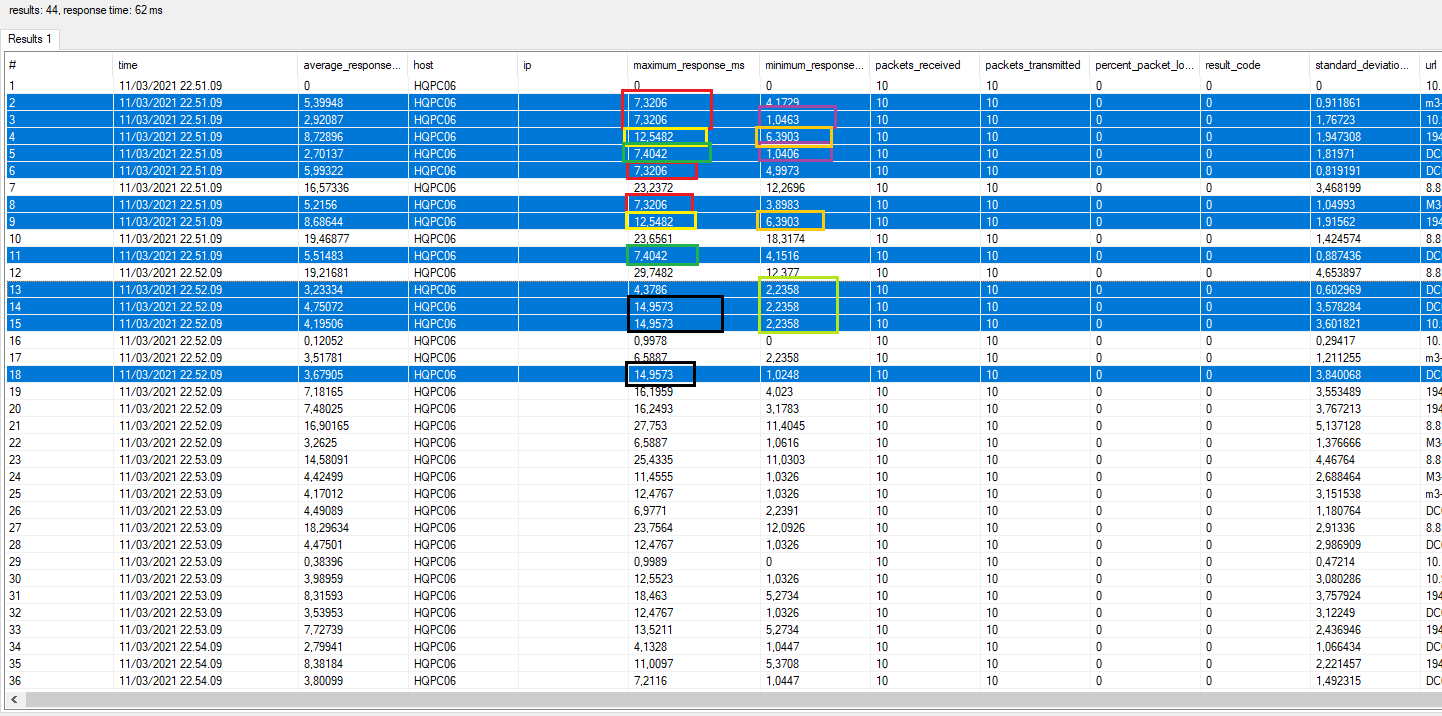Viewport: 1442px width, 716px height.
Task: Select the average response cell 3,80099
Action: pos(353,681)
